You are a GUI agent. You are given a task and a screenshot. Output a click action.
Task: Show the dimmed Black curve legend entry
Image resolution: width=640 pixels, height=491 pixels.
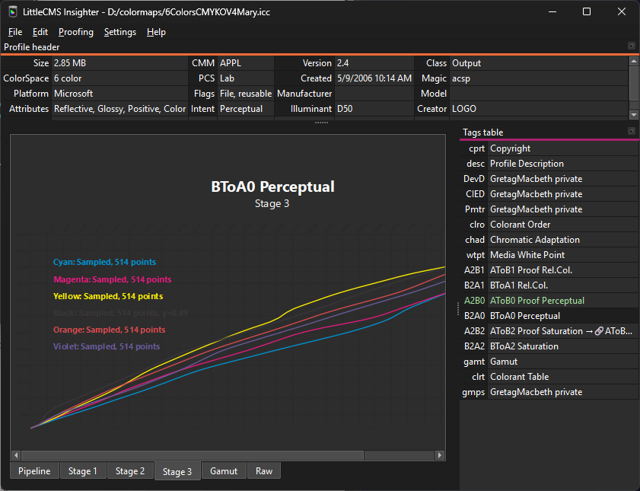pos(106,313)
